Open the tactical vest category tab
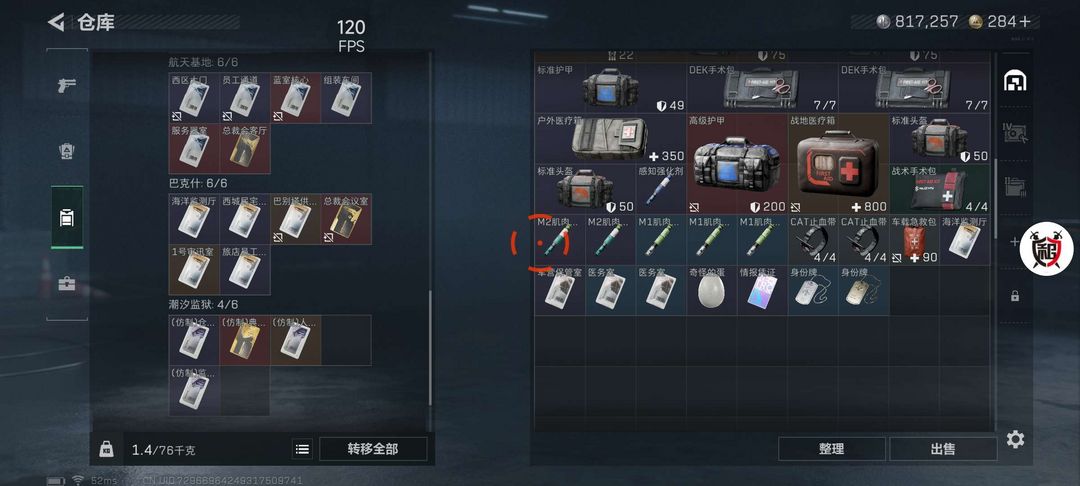The height and width of the screenshot is (486, 1080). pos(67,151)
